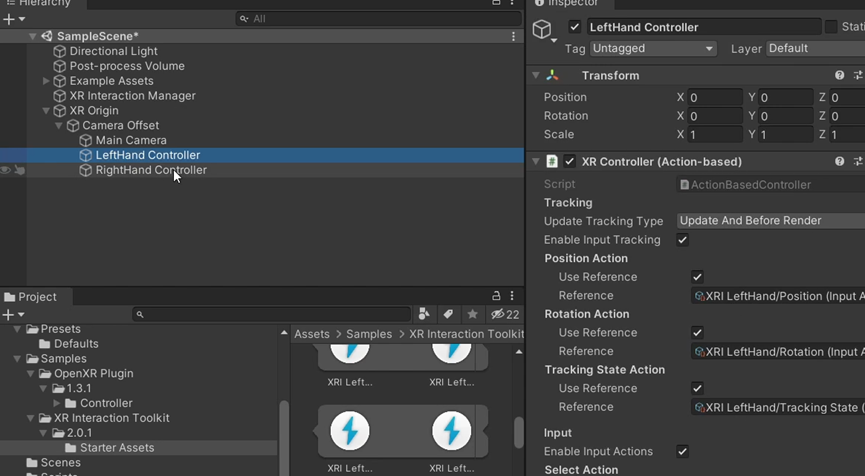This screenshot has height=476, width=865.
Task: Click the XR Controller script icon
Action: [552, 162]
